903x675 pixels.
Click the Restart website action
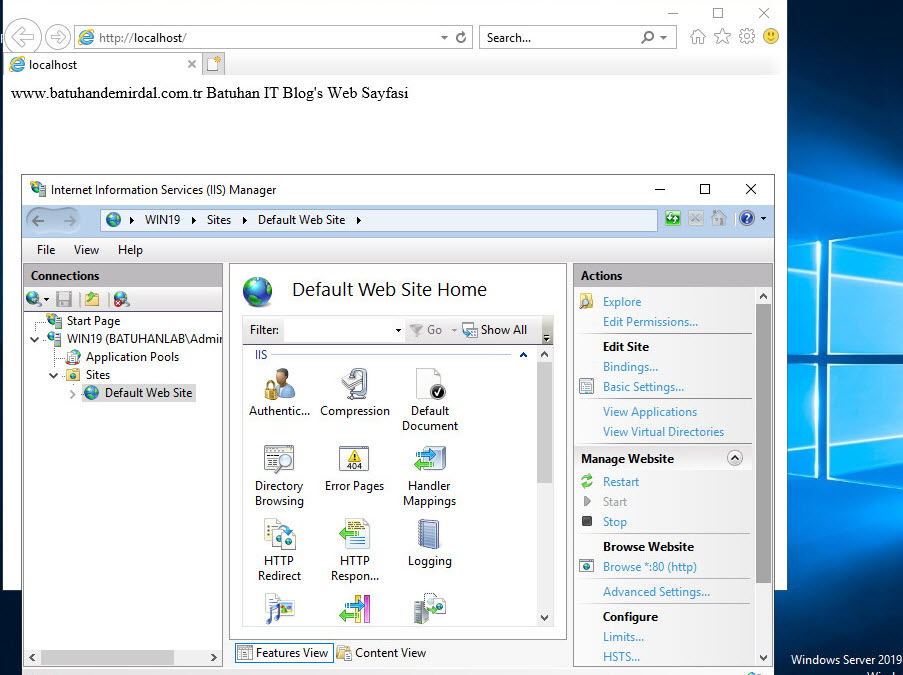pyautogui.click(x=620, y=482)
